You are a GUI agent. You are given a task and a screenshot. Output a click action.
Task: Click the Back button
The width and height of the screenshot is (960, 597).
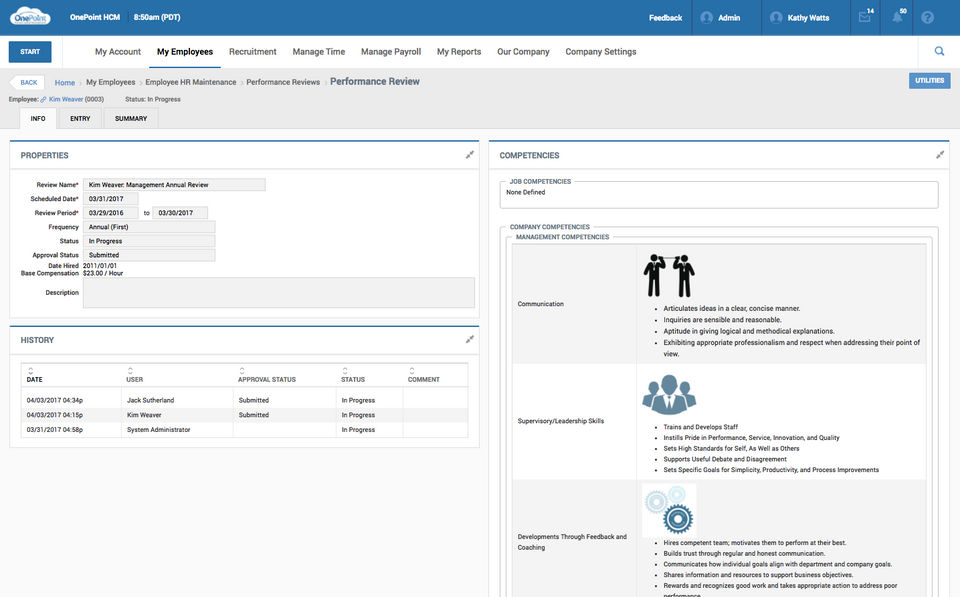27,83
